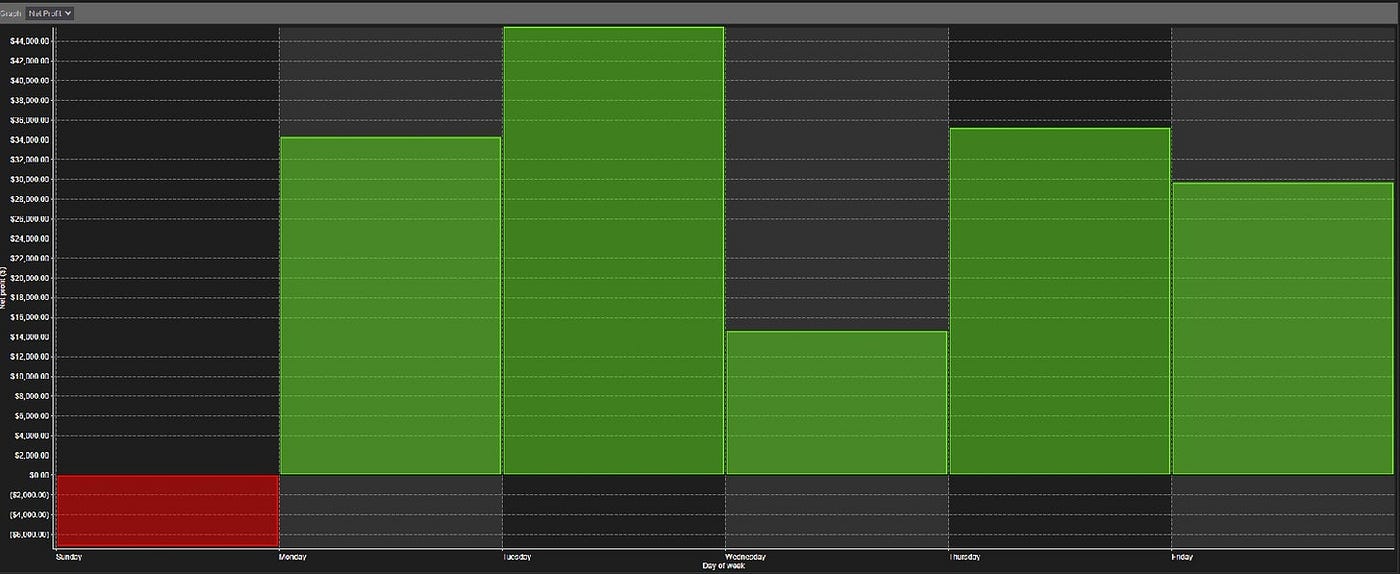Click the Sunday axis label

[x=70, y=556]
